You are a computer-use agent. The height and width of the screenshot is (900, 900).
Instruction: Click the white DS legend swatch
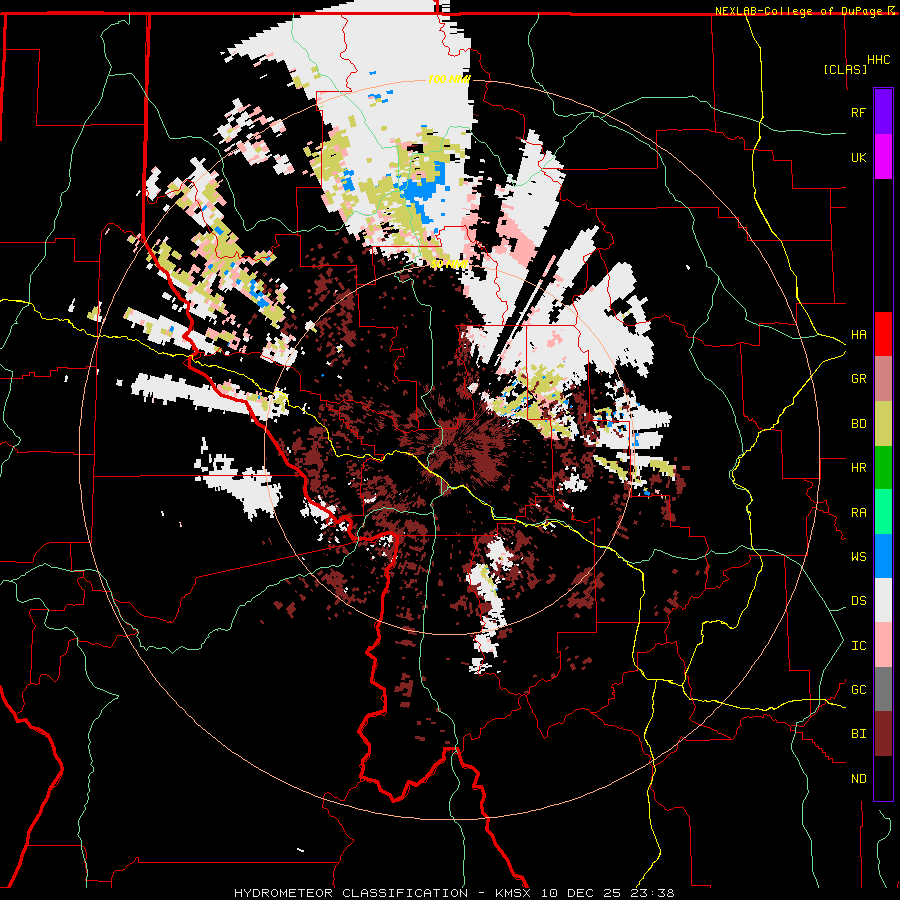point(883,600)
